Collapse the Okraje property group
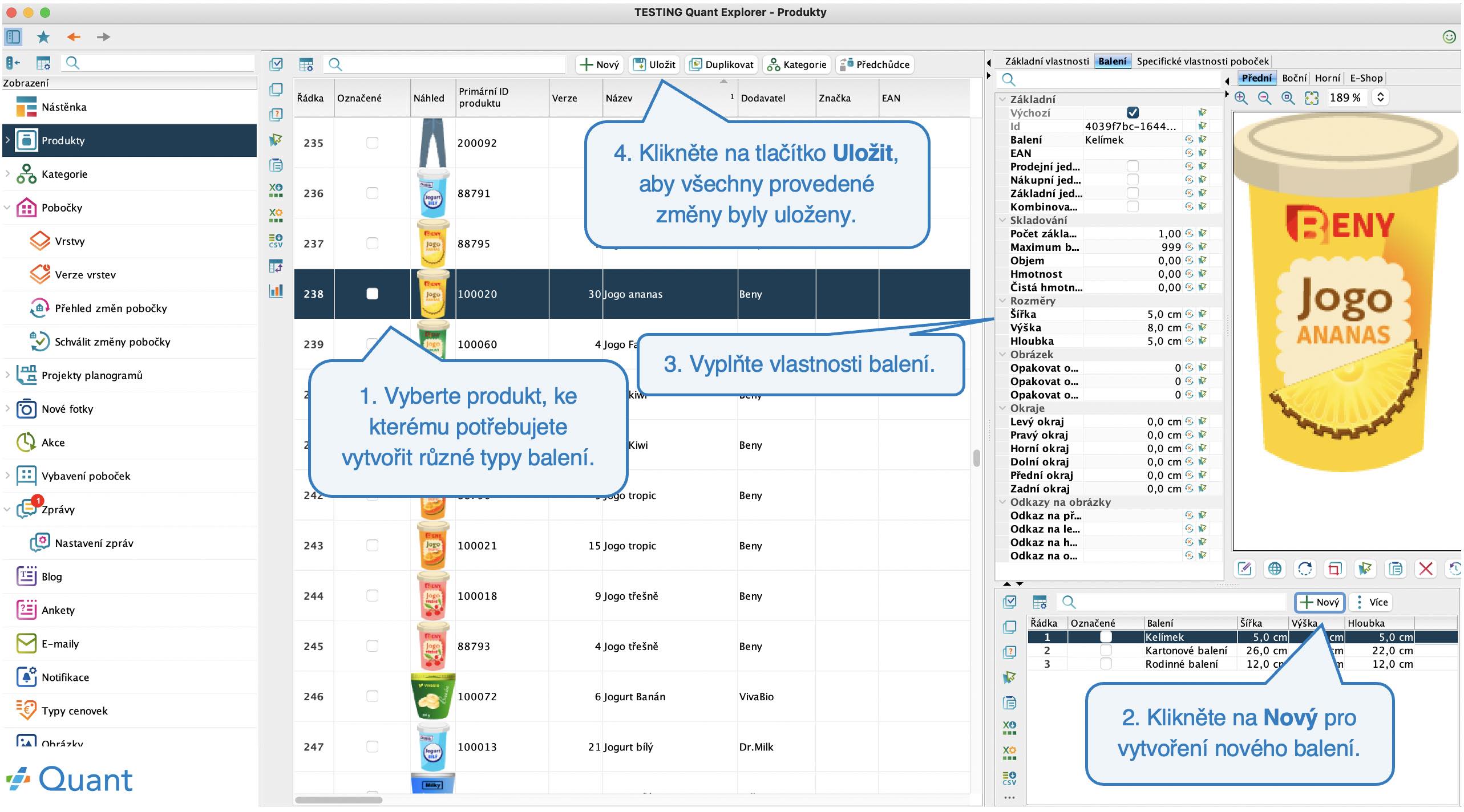 (1002, 408)
